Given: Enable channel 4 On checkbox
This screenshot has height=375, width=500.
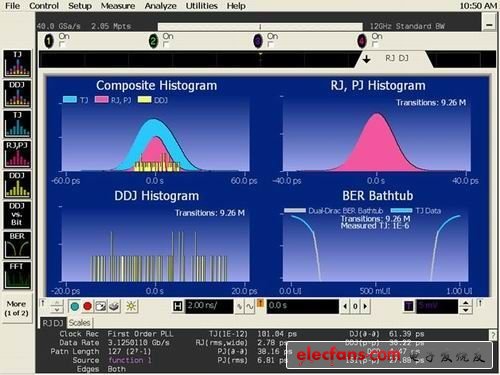Looking at the screenshot, I should click(x=375, y=44).
